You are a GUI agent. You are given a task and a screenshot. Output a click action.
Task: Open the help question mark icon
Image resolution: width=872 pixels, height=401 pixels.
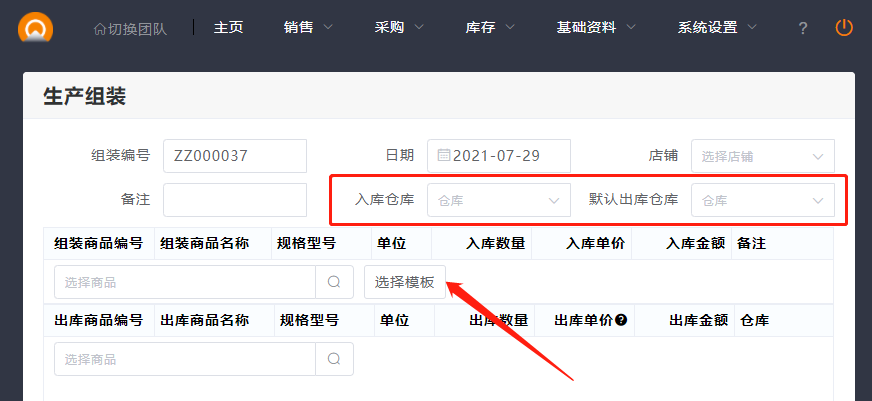click(802, 28)
